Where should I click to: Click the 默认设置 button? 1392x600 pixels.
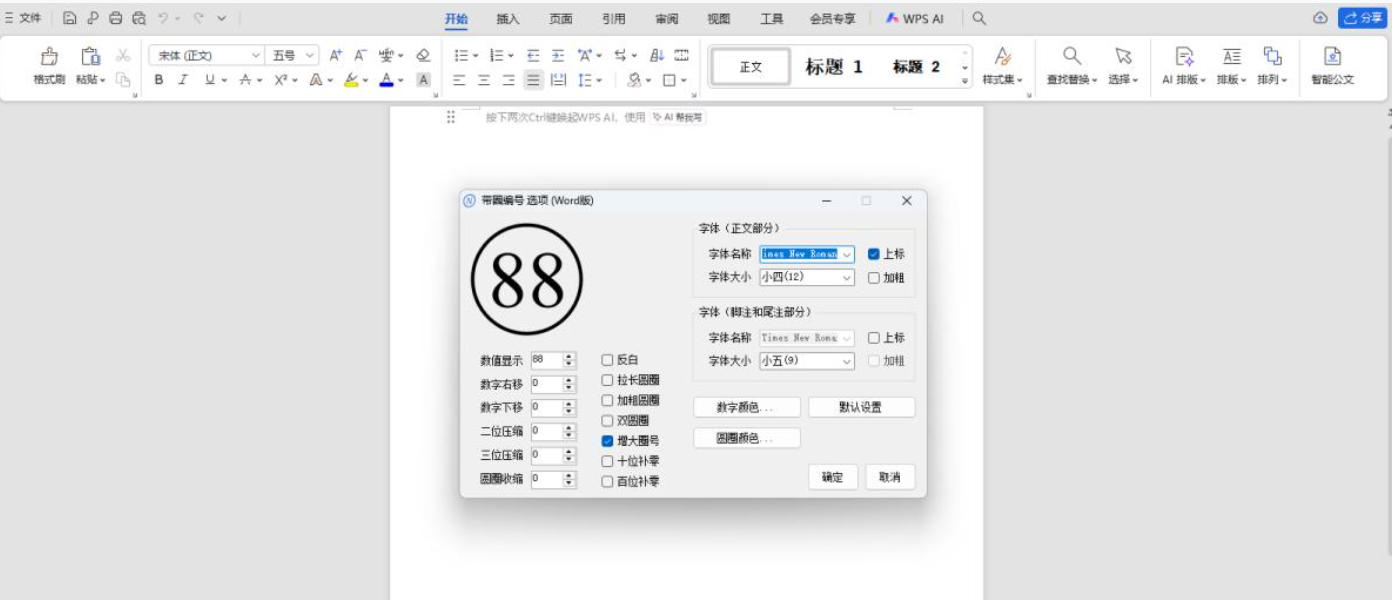(x=861, y=408)
